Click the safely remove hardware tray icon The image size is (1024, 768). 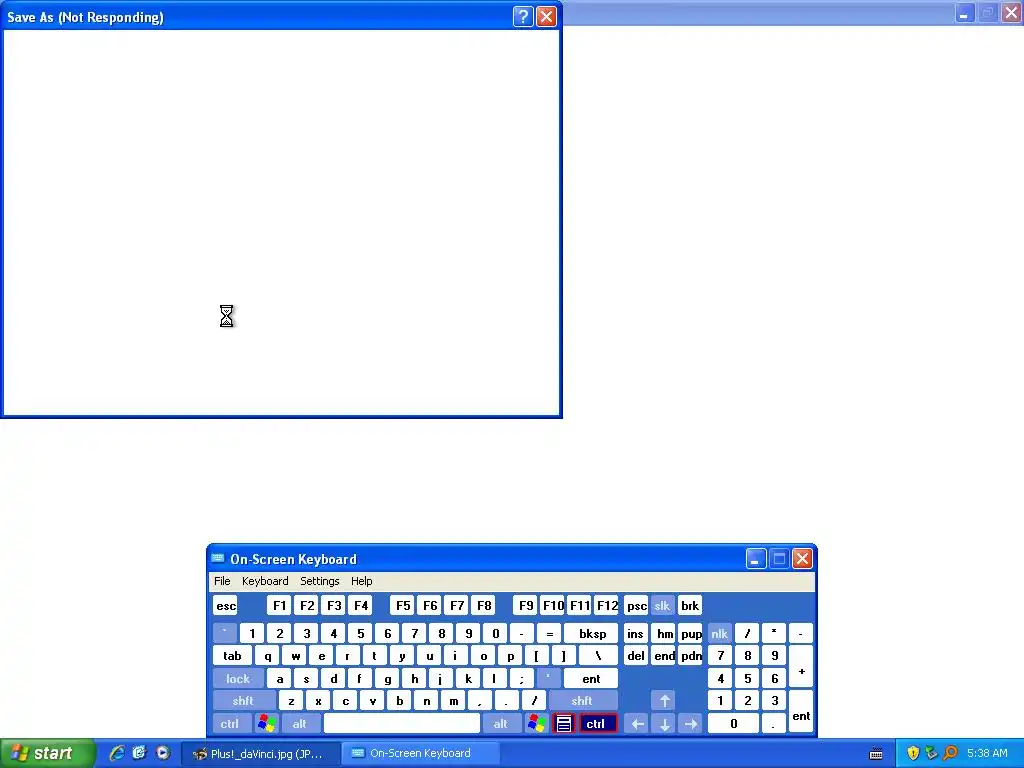pyautogui.click(x=931, y=753)
